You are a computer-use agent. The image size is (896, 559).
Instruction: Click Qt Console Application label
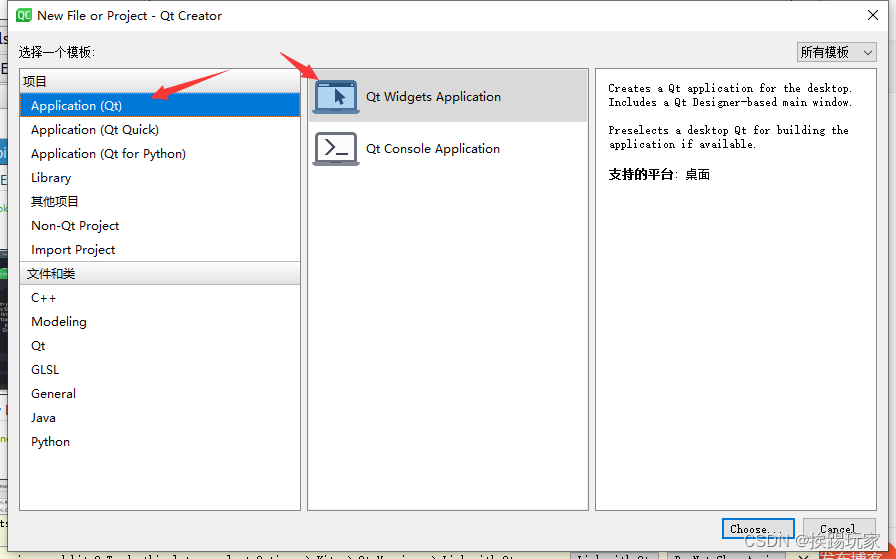coord(433,149)
